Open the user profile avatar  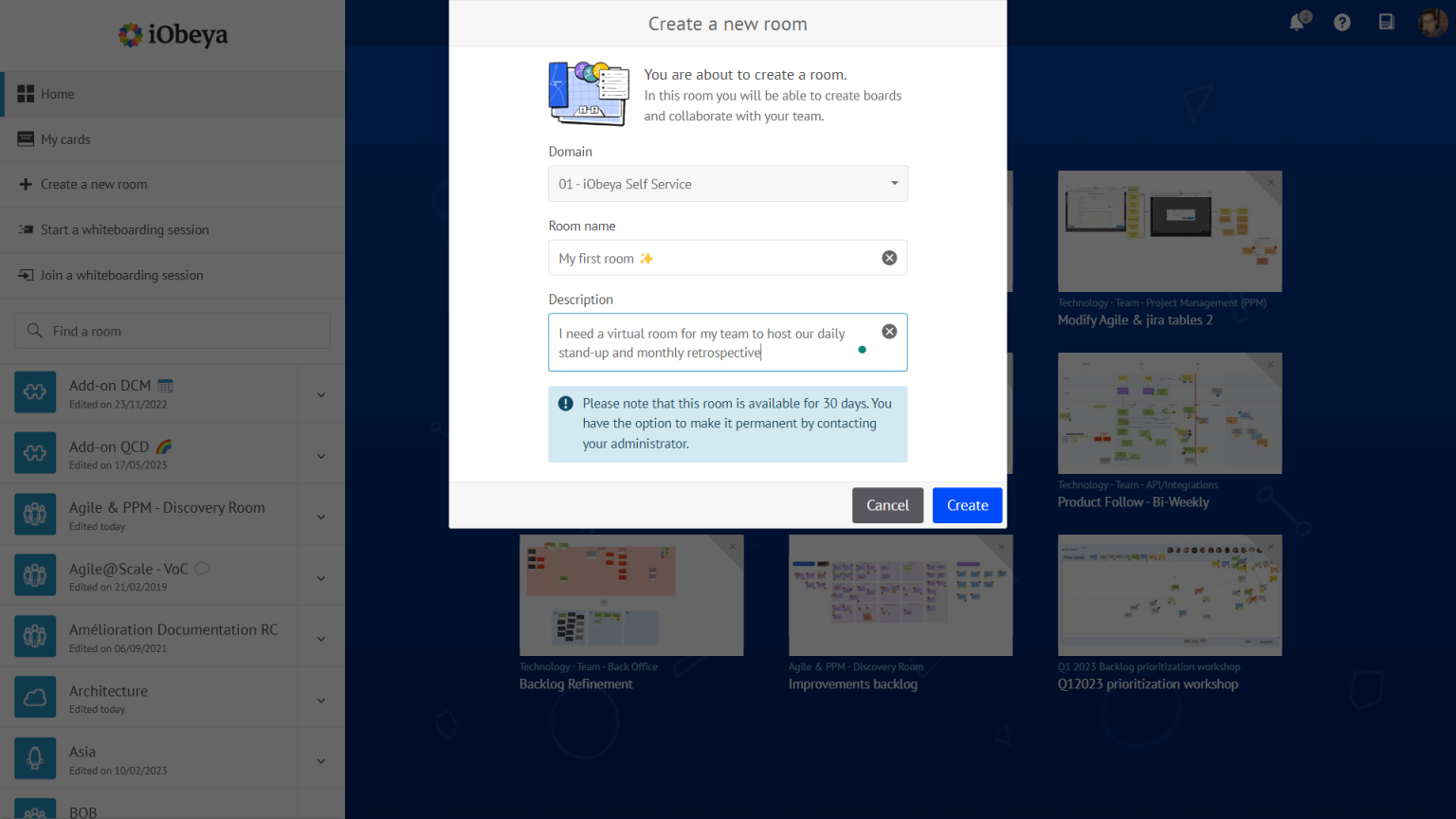coord(1431,23)
